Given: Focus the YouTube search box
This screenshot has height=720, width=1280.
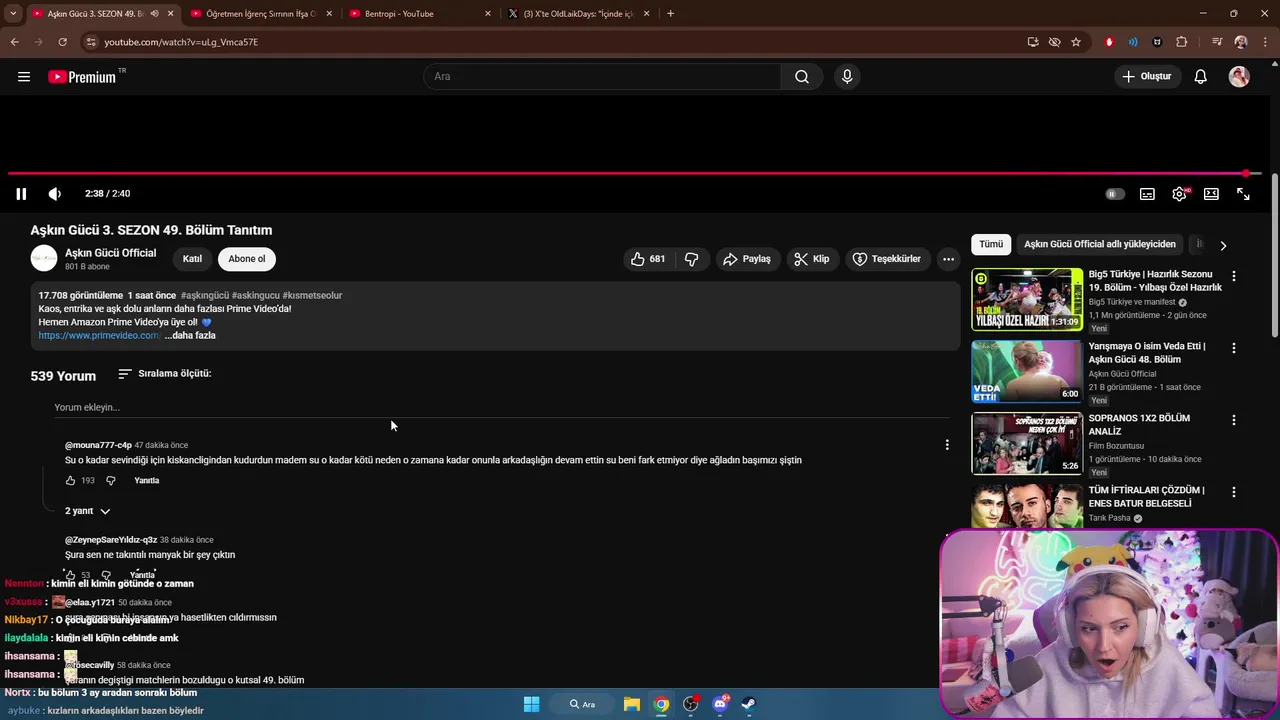Looking at the screenshot, I should pos(603,77).
